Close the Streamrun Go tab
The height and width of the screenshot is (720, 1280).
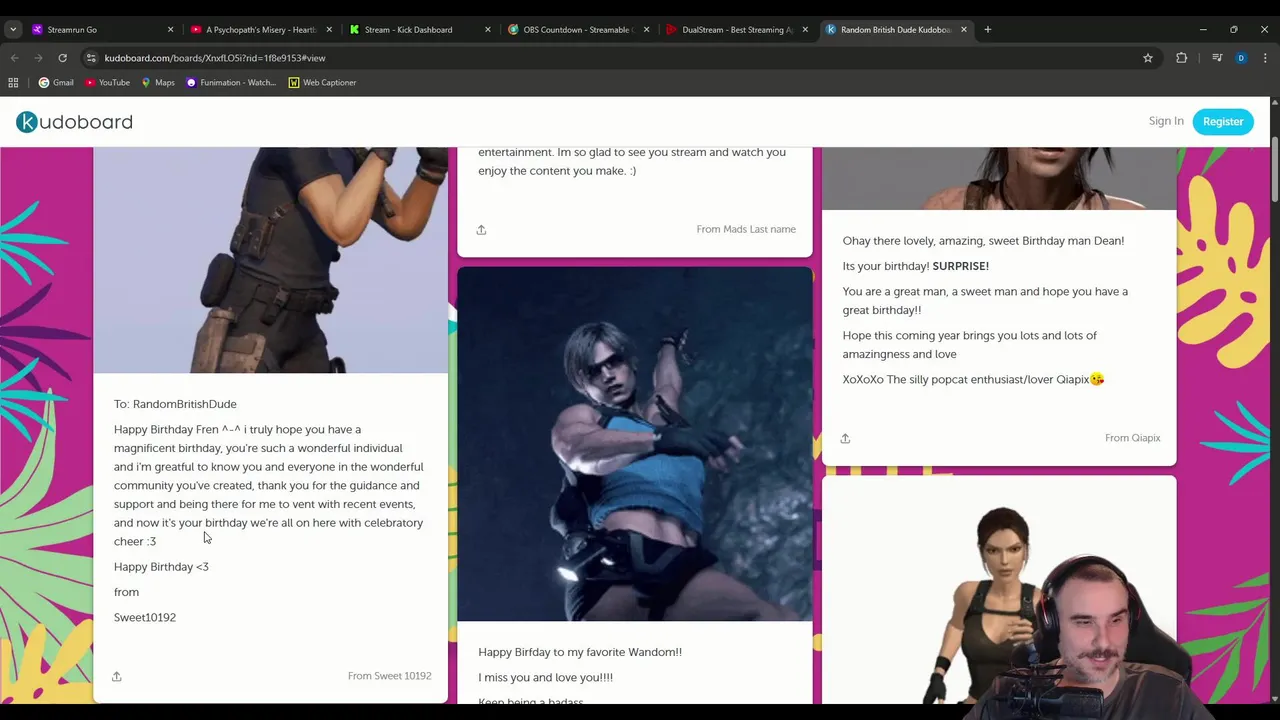point(170,30)
